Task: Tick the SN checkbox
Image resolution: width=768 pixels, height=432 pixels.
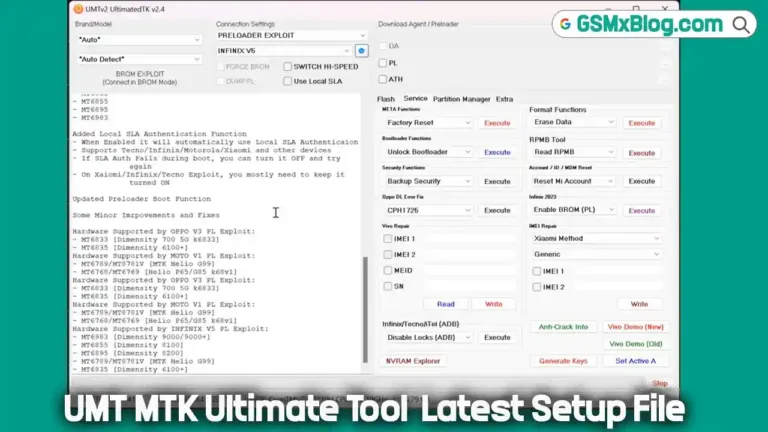Action: [388, 286]
